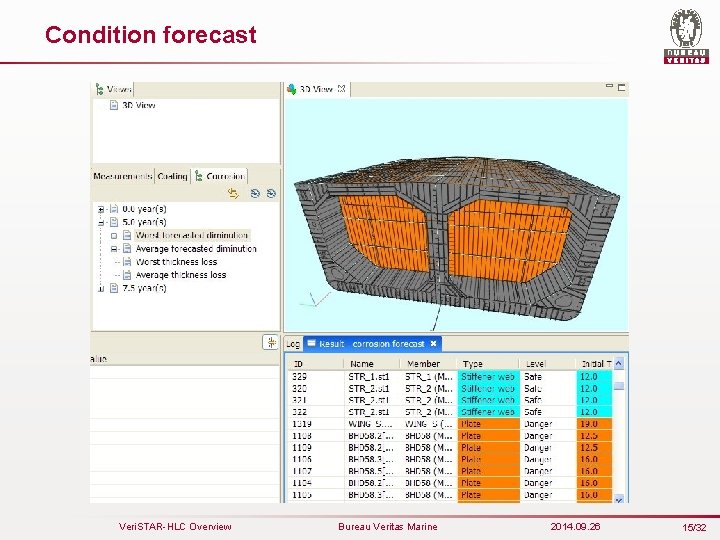Select the Result corrosion forecast tab
Screen dimensions: 720x540
tap(372, 343)
